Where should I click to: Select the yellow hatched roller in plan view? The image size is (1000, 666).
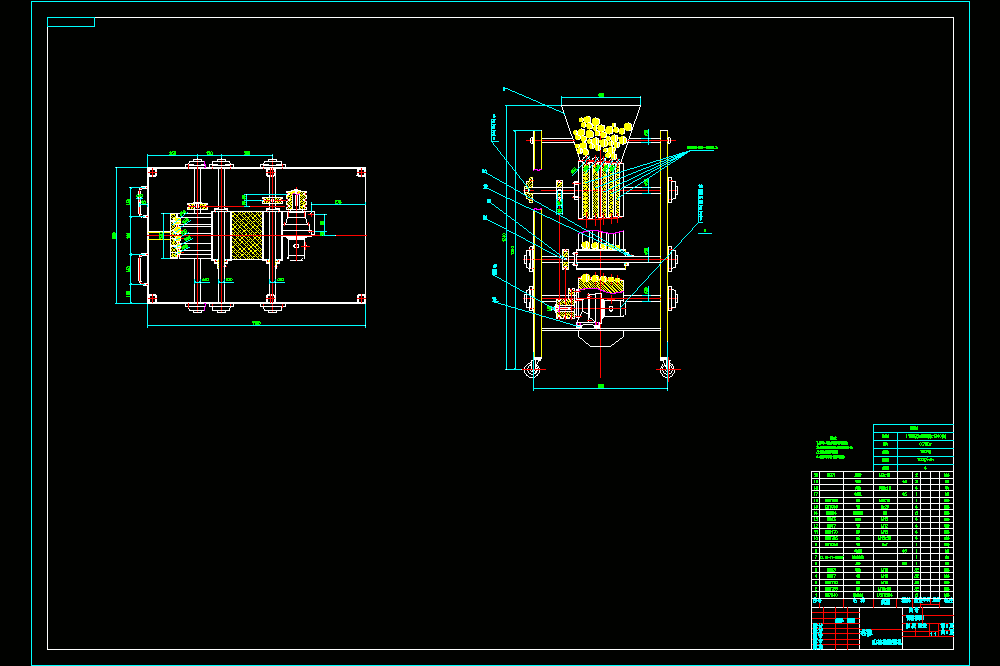click(x=247, y=235)
